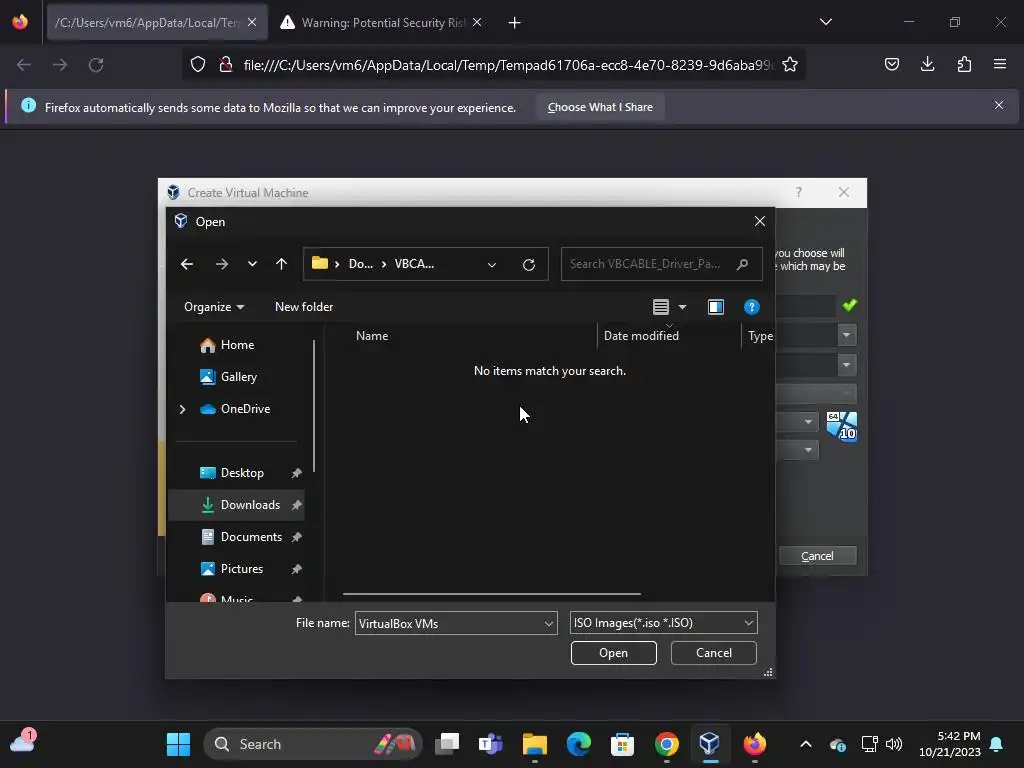List all Firefox tabs

pos(825,22)
